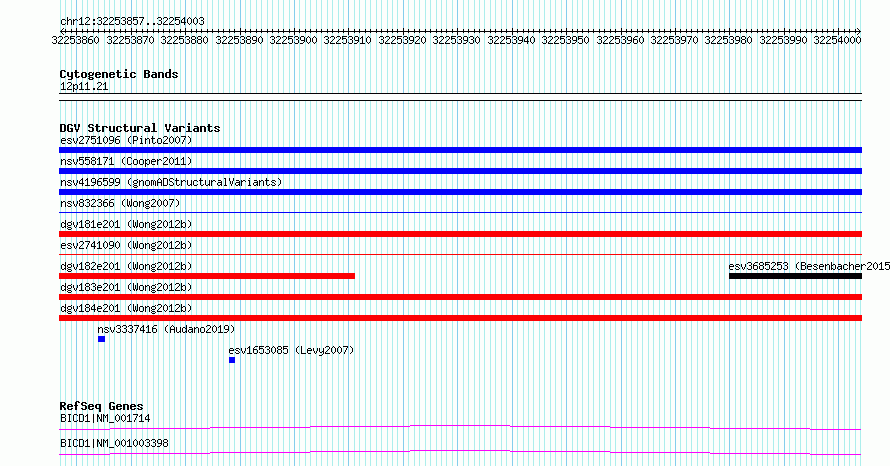Click ruler position 32253940

point(511,40)
